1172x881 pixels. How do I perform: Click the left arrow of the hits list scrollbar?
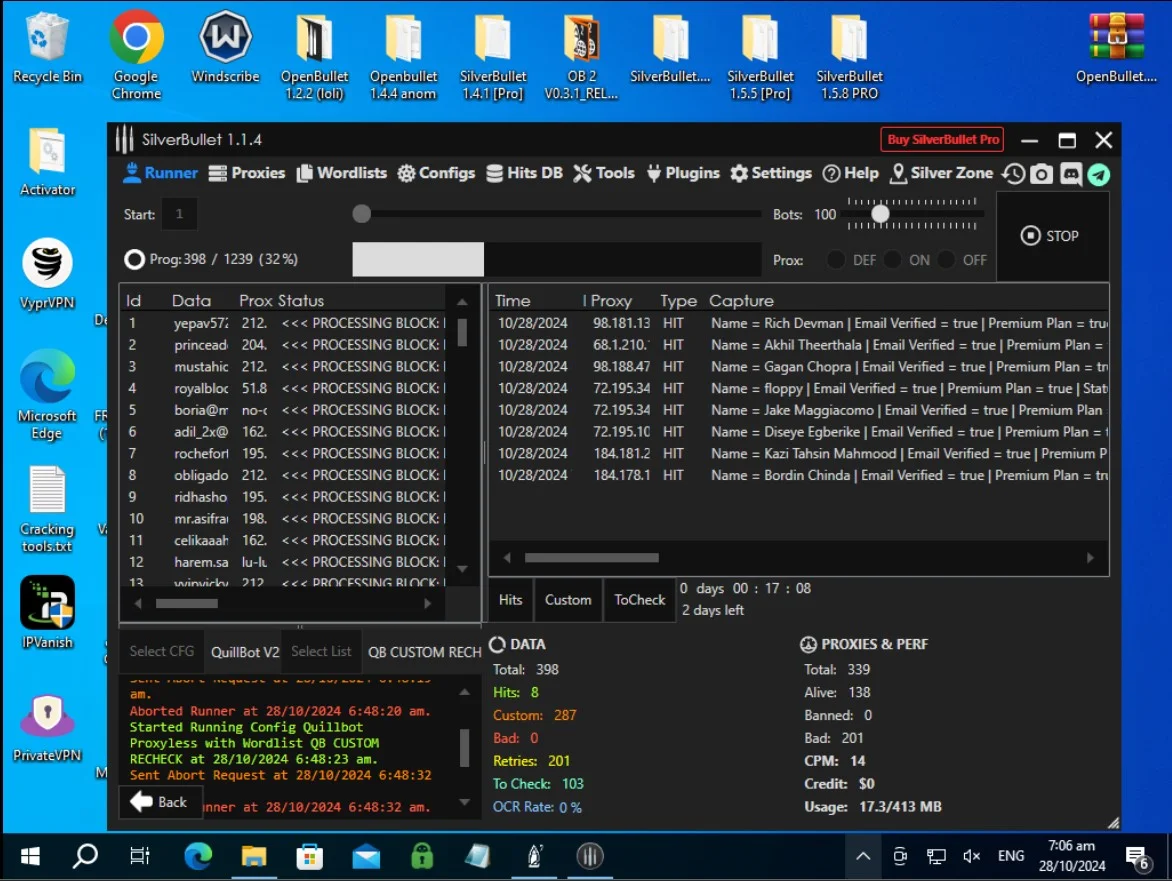click(507, 557)
